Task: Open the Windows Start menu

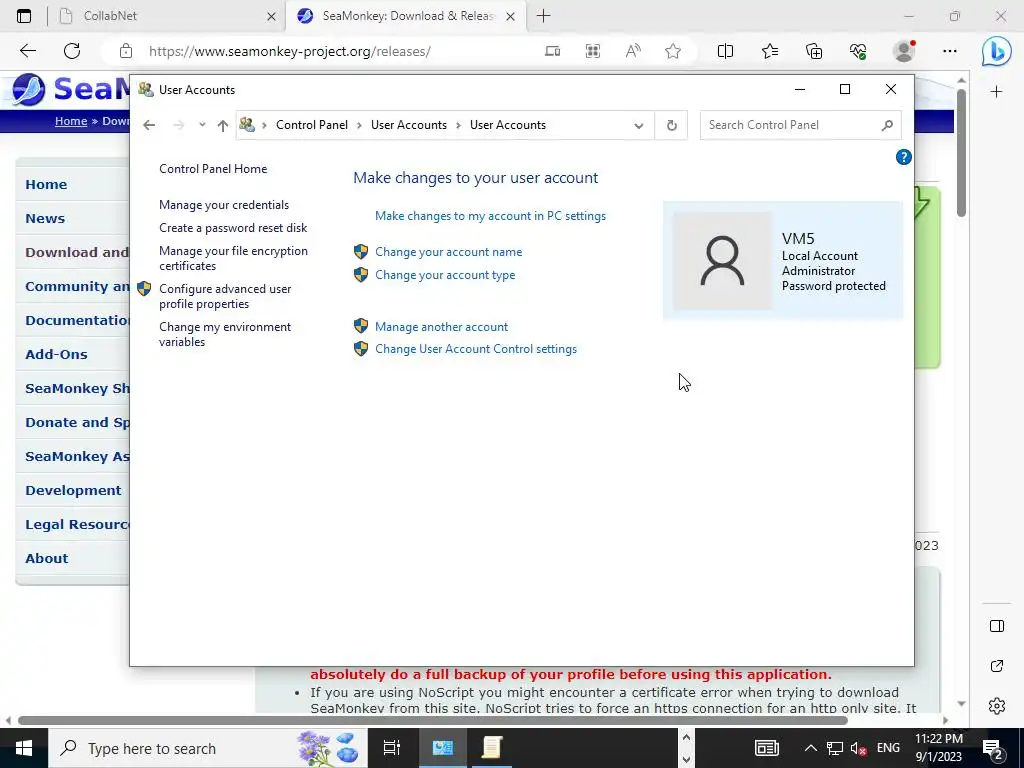Action: (24, 748)
